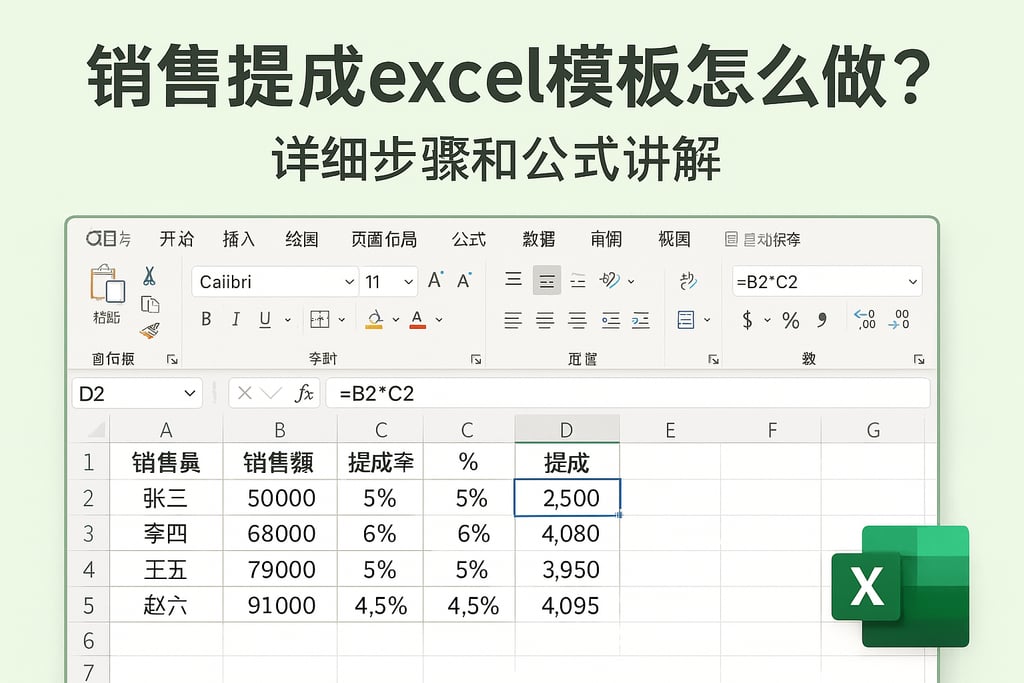Image resolution: width=1024 pixels, height=683 pixels.
Task: Click the Increase Decimal icon
Action: click(x=864, y=320)
